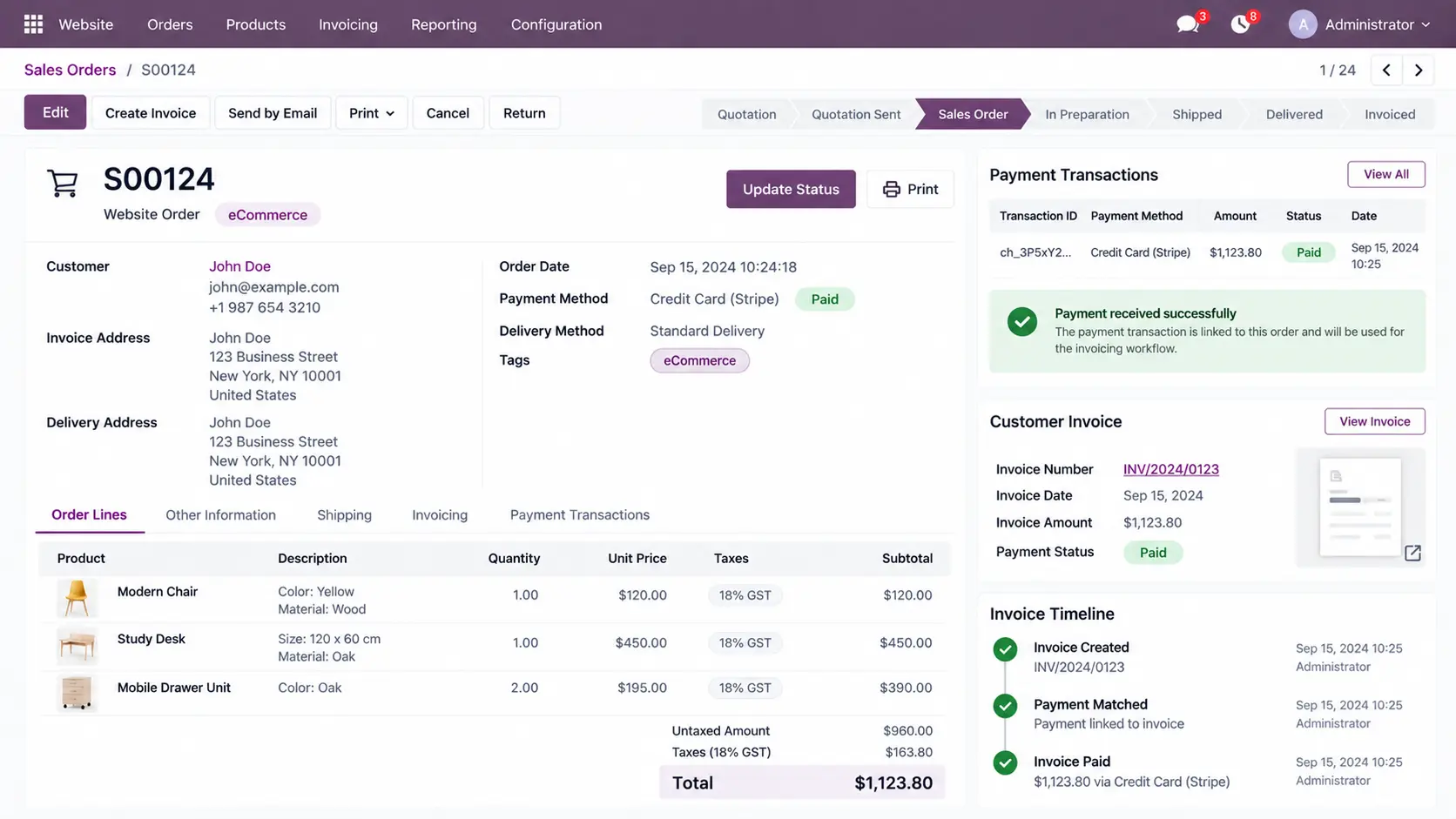Click View All payment transactions
This screenshot has height=819, width=1456.
click(x=1386, y=174)
